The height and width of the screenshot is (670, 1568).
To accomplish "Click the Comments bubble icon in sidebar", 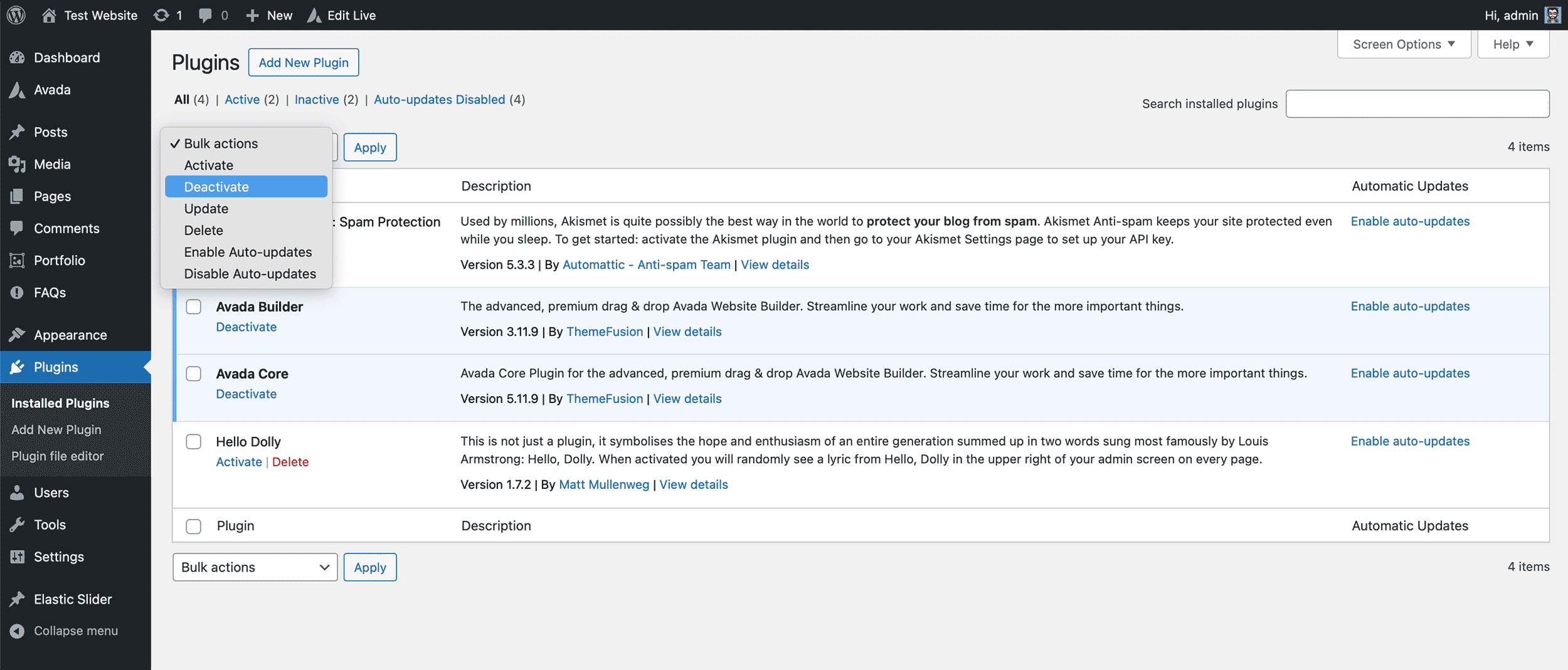I will click(x=17, y=228).
